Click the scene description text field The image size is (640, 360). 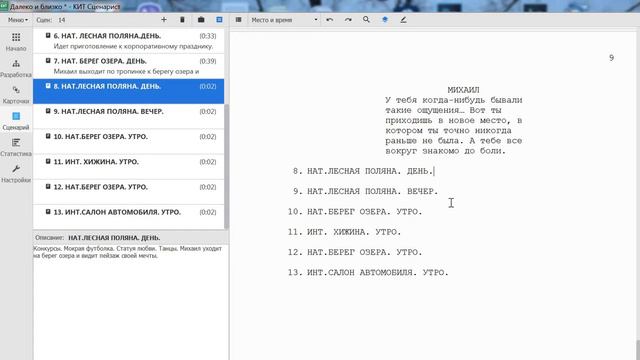[131, 302]
